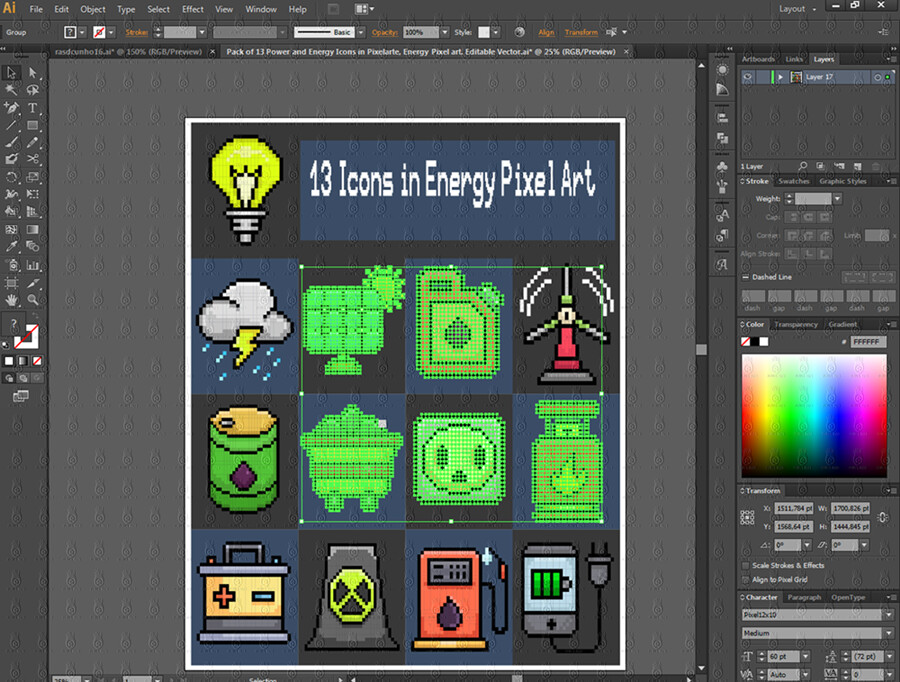The width and height of the screenshot is (900, 682).
Task: Click the Transform link in the control bar
Action: (x=582, y=33)
